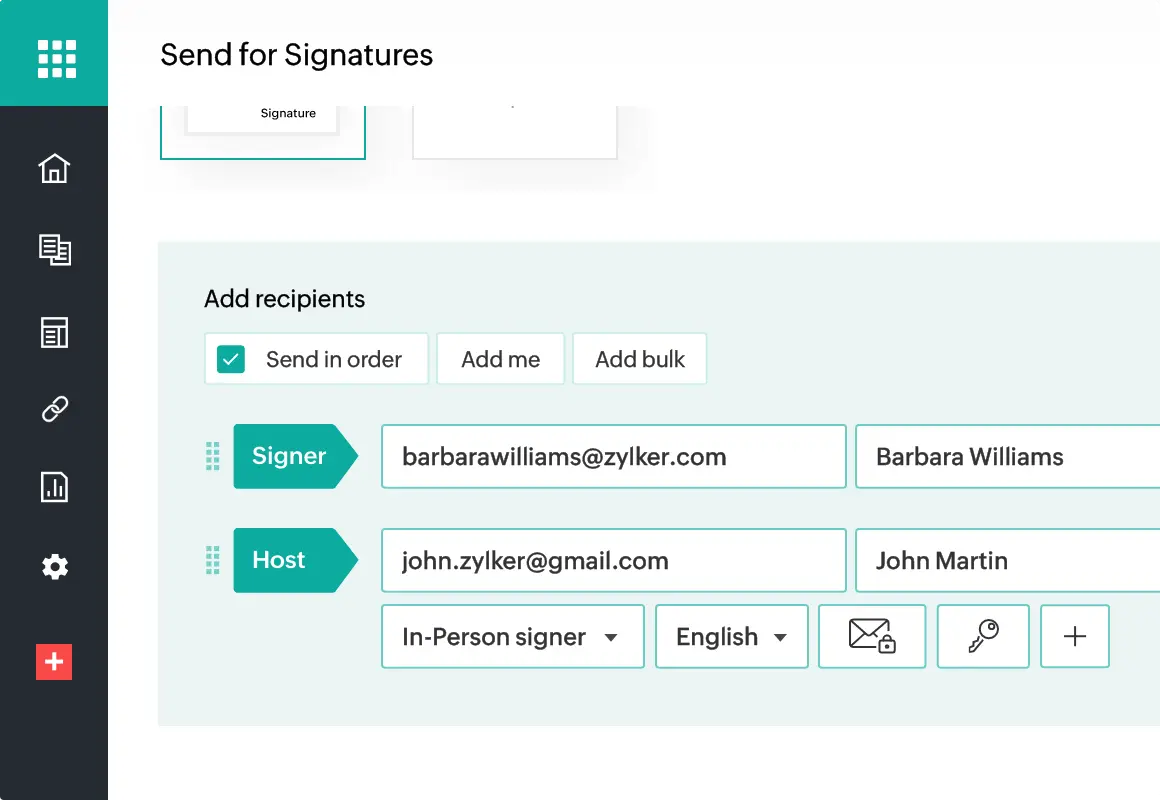The width and height of the screenshot is (1160, 800).
Task: Open the Templates sidebar icon
Action: [x=54, y=333]
